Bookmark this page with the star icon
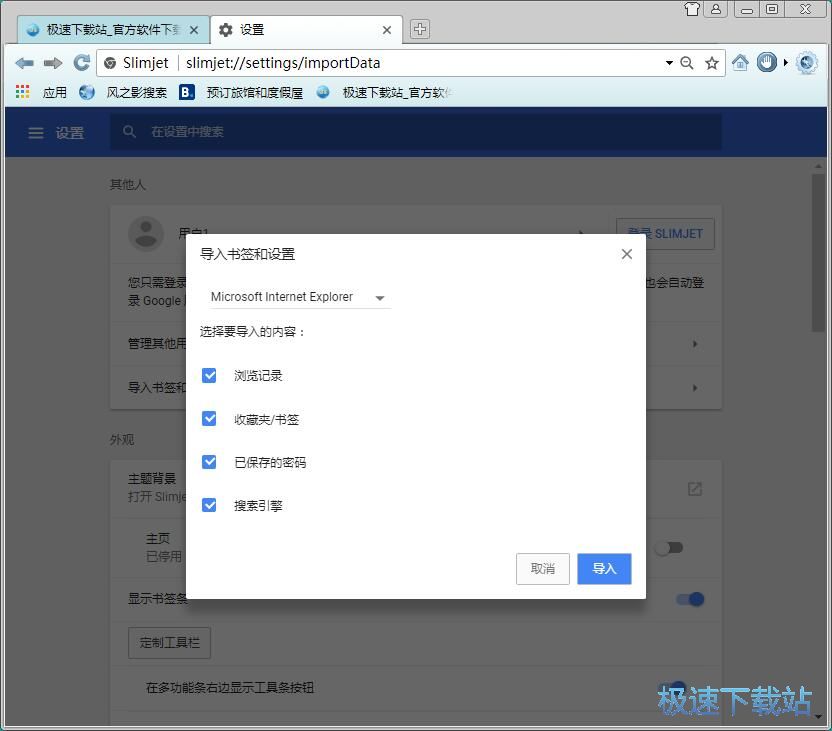Image resolution: width=832 pixels, height=731 pixels. pyautogui.click(x=712, y=63)
